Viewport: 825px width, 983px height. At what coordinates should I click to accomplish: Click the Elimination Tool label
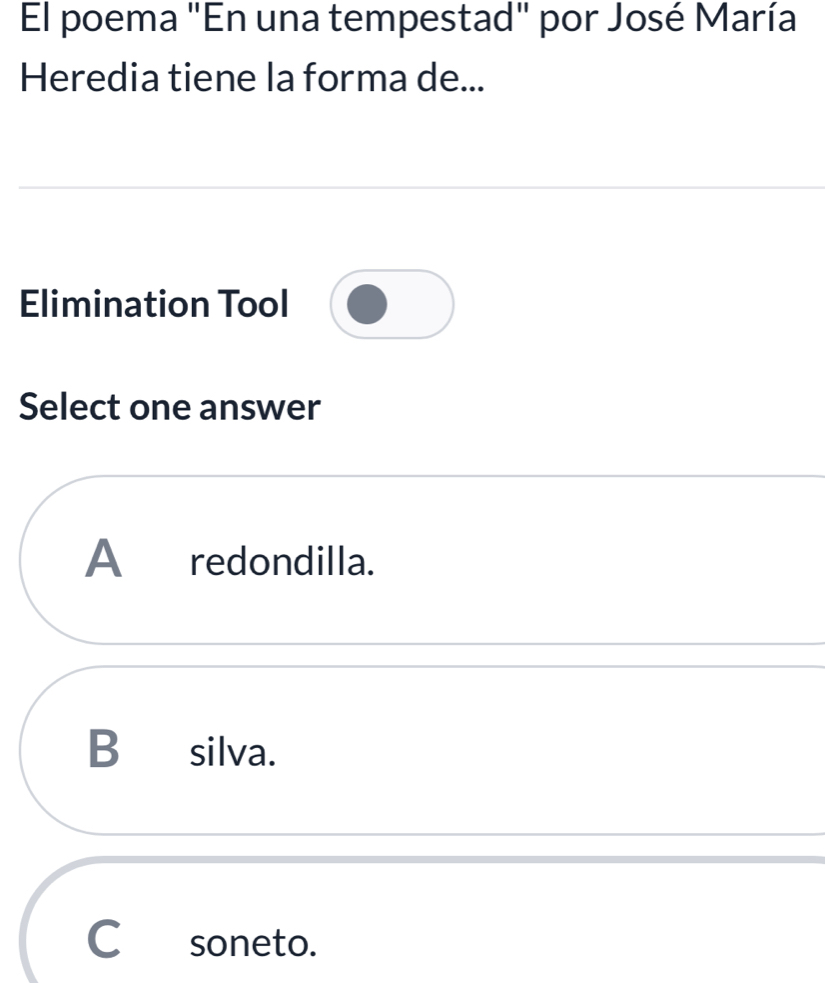(154, 304)
